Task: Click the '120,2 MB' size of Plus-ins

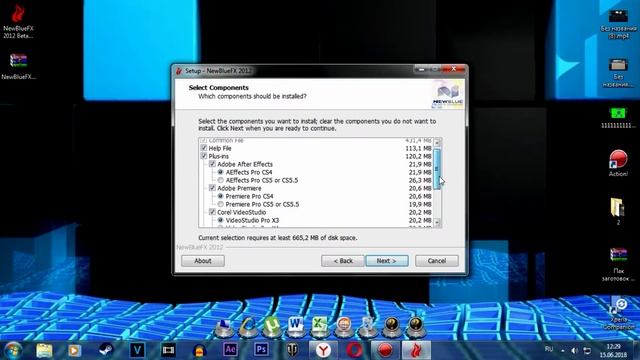Action: point(418,156)
